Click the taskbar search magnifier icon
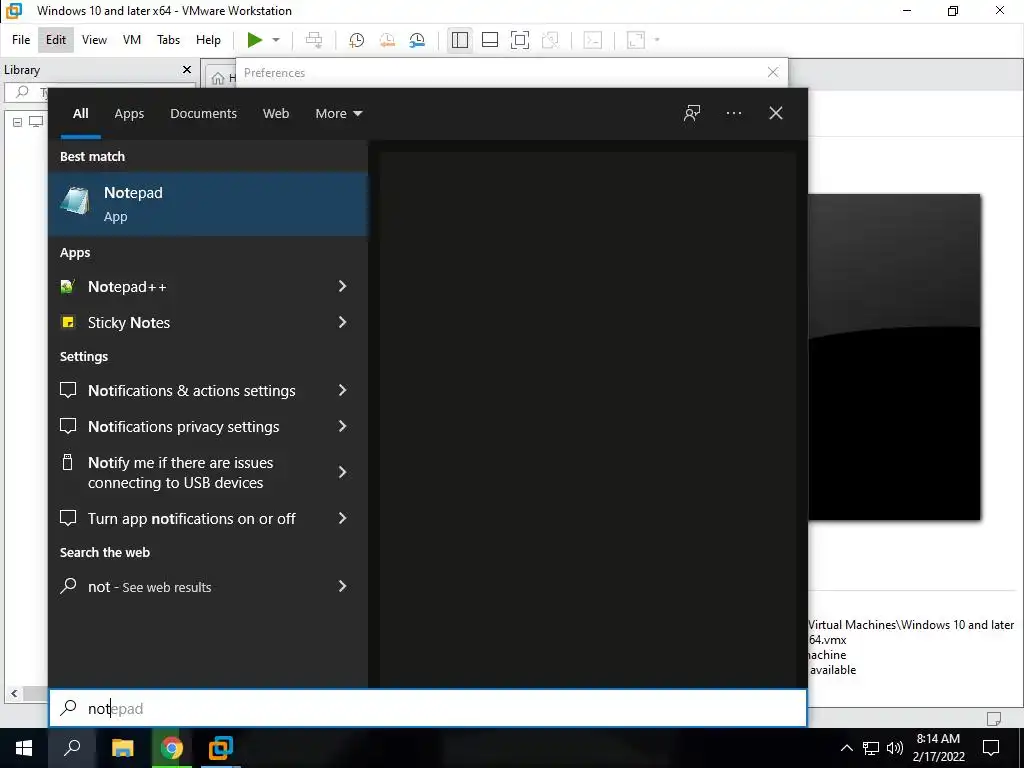 click(x=72, y=748)
